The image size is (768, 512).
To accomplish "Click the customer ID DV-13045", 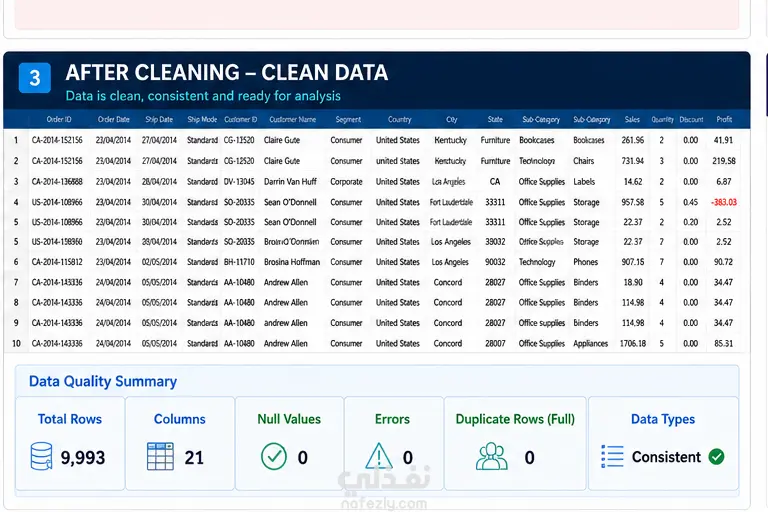I will (x=239, y=181).
